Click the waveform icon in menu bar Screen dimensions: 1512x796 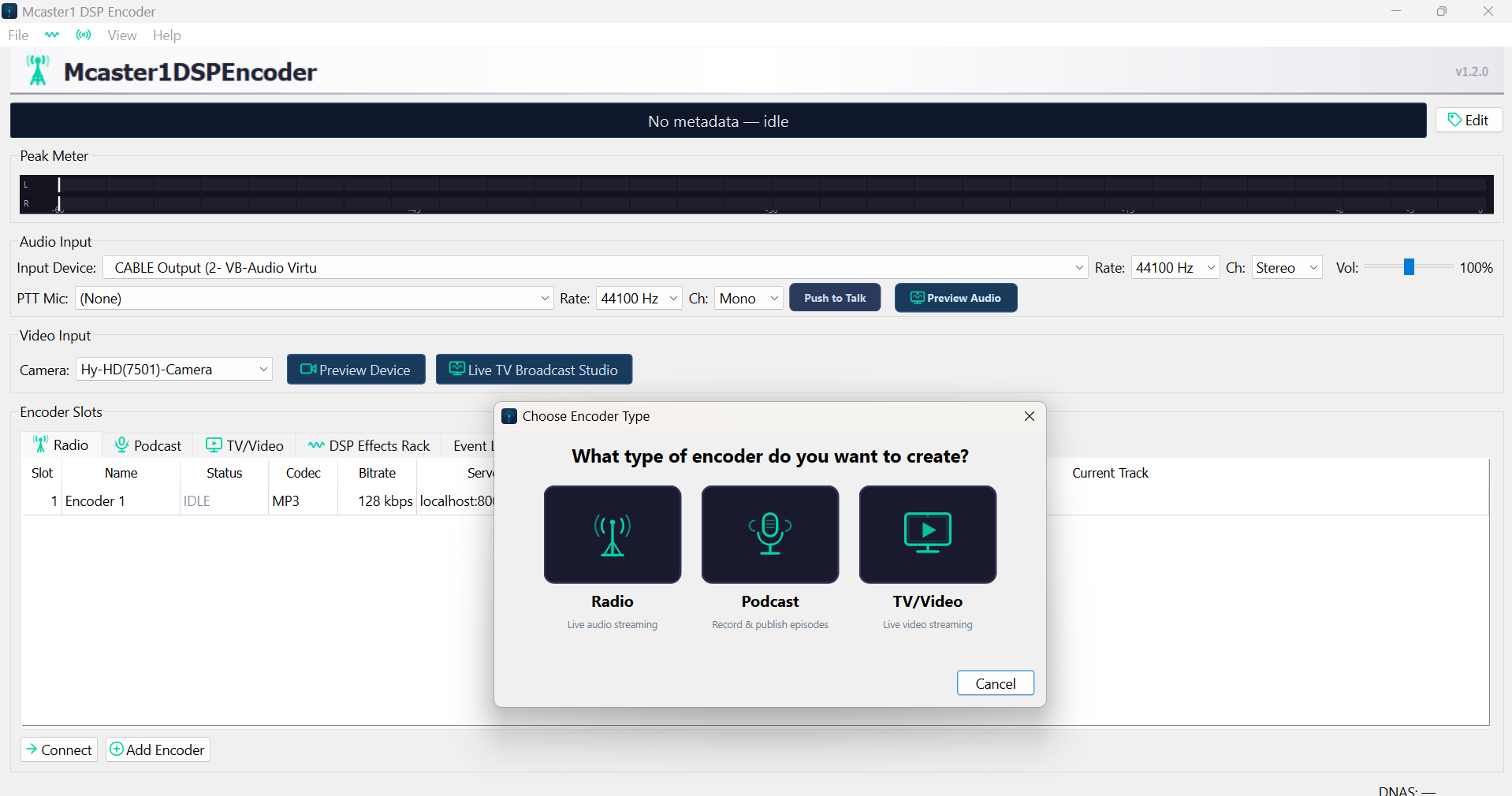52,35
